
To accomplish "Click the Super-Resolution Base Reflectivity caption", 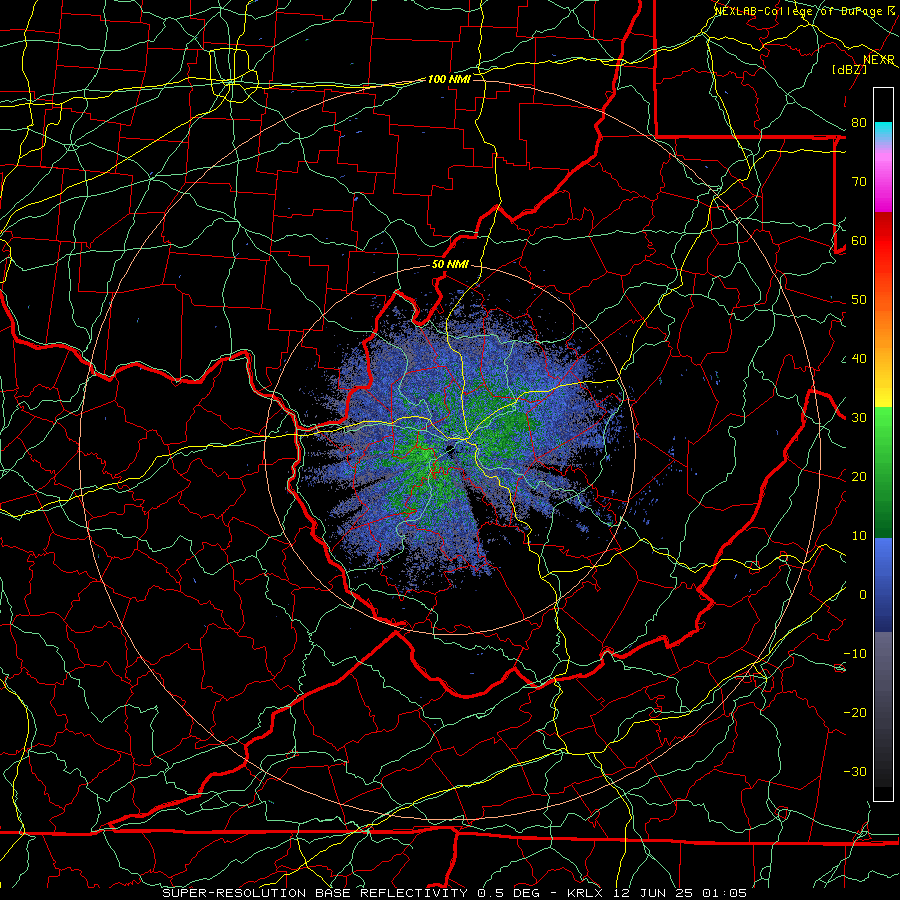I will point(315,893).
